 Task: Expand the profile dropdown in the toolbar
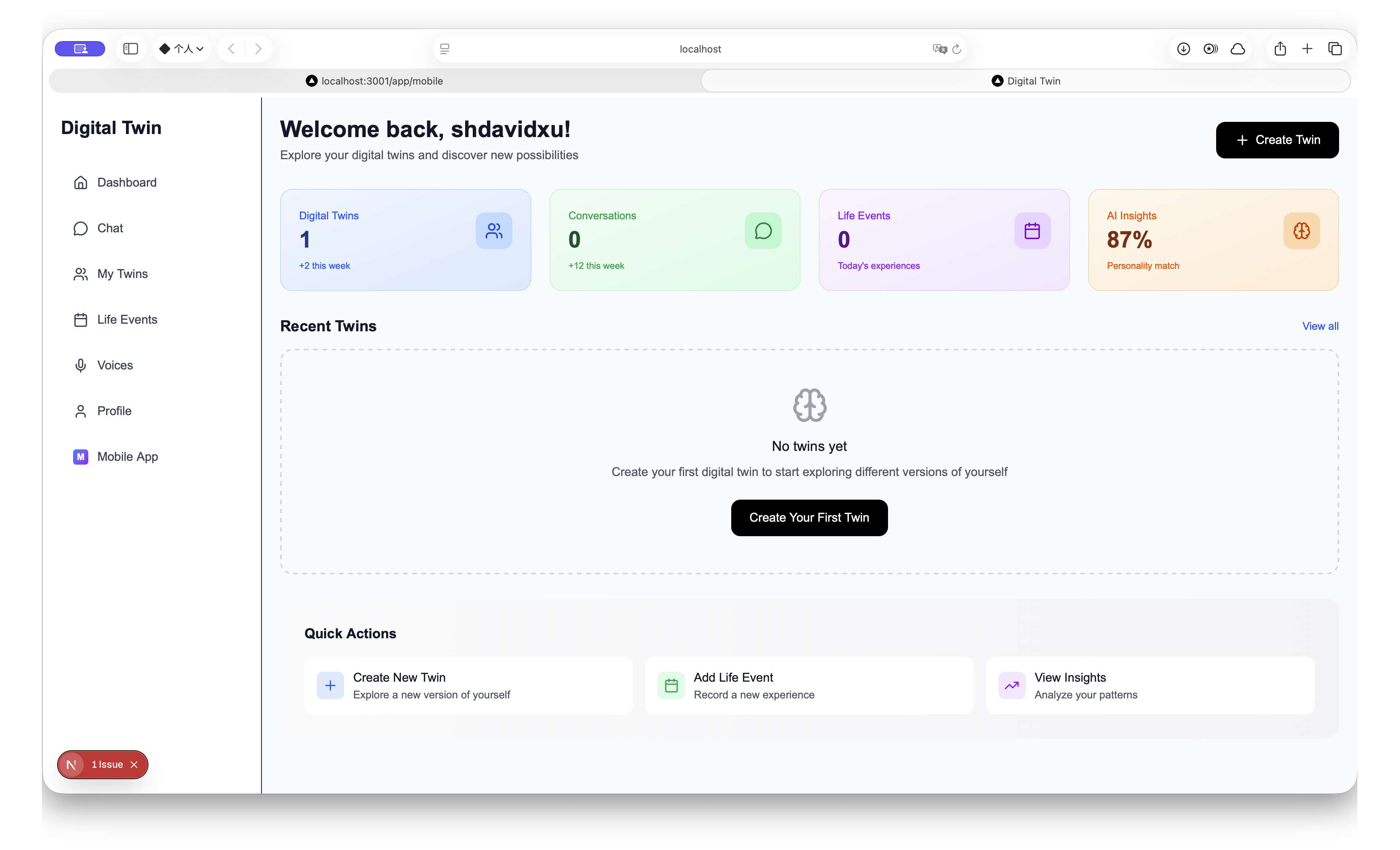pos(182,49)
